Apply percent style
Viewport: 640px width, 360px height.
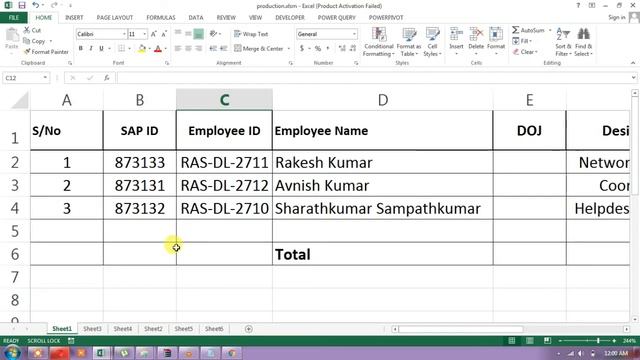(318, 49)
